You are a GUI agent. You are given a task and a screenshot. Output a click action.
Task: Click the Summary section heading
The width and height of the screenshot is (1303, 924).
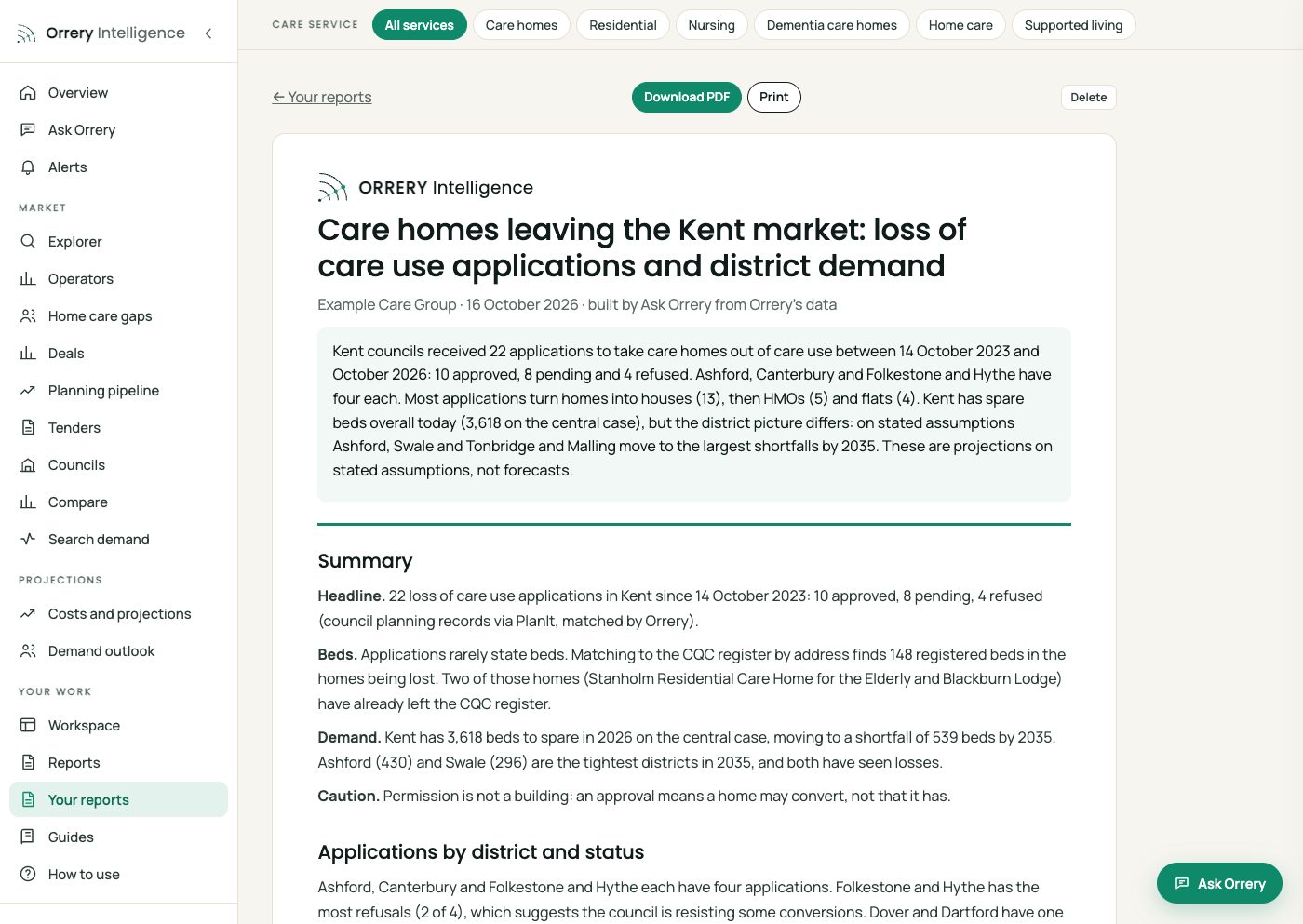[x=365, y=561]
